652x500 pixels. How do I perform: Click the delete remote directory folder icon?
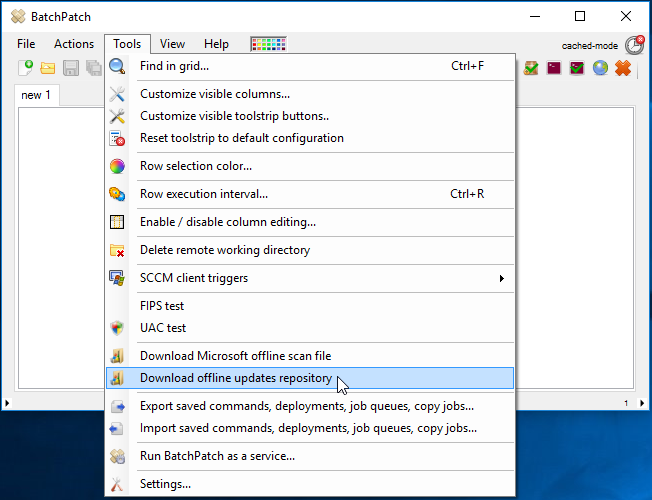[117, 250]
